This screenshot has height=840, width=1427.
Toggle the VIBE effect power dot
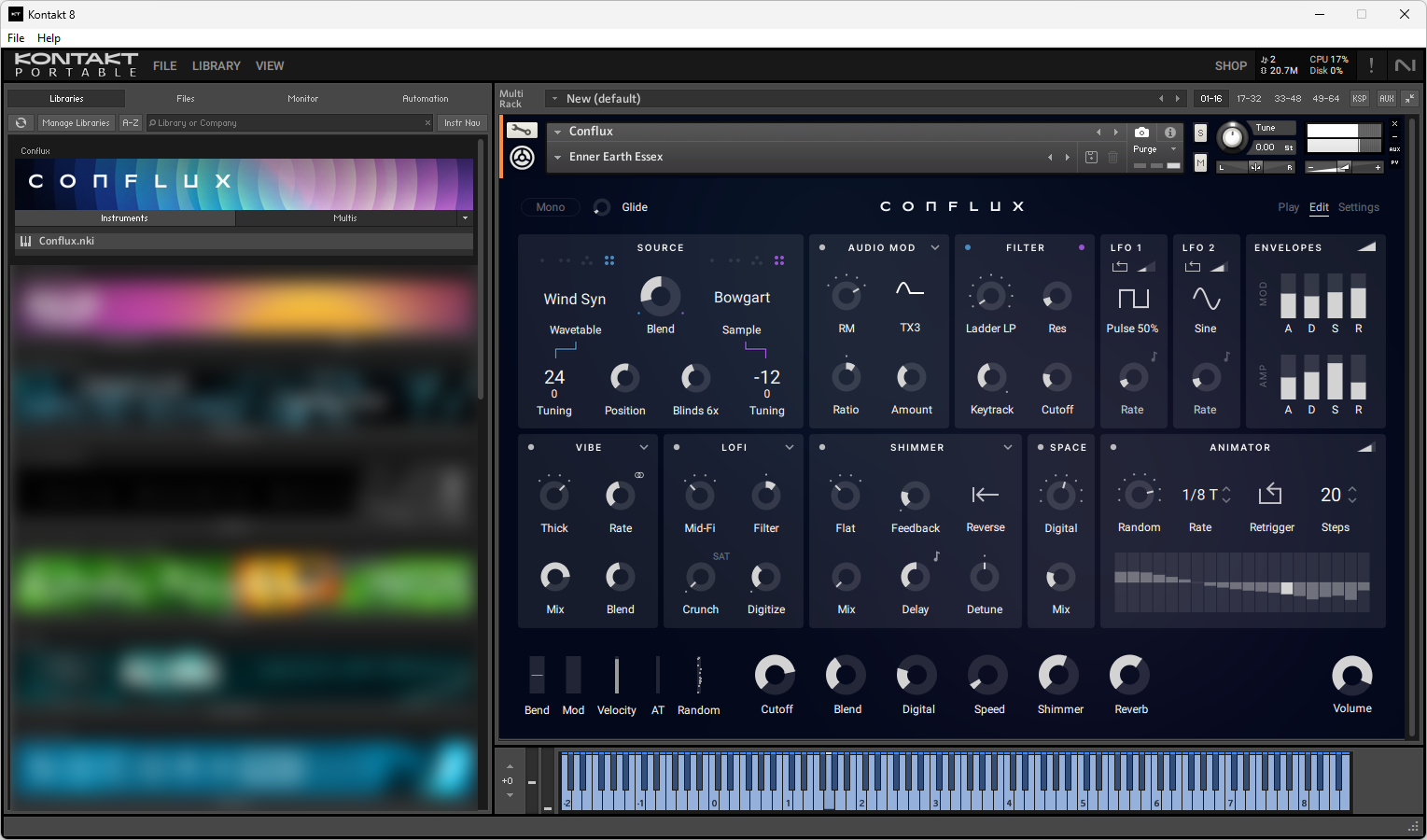pyautogui.click(x=531, y=448)
